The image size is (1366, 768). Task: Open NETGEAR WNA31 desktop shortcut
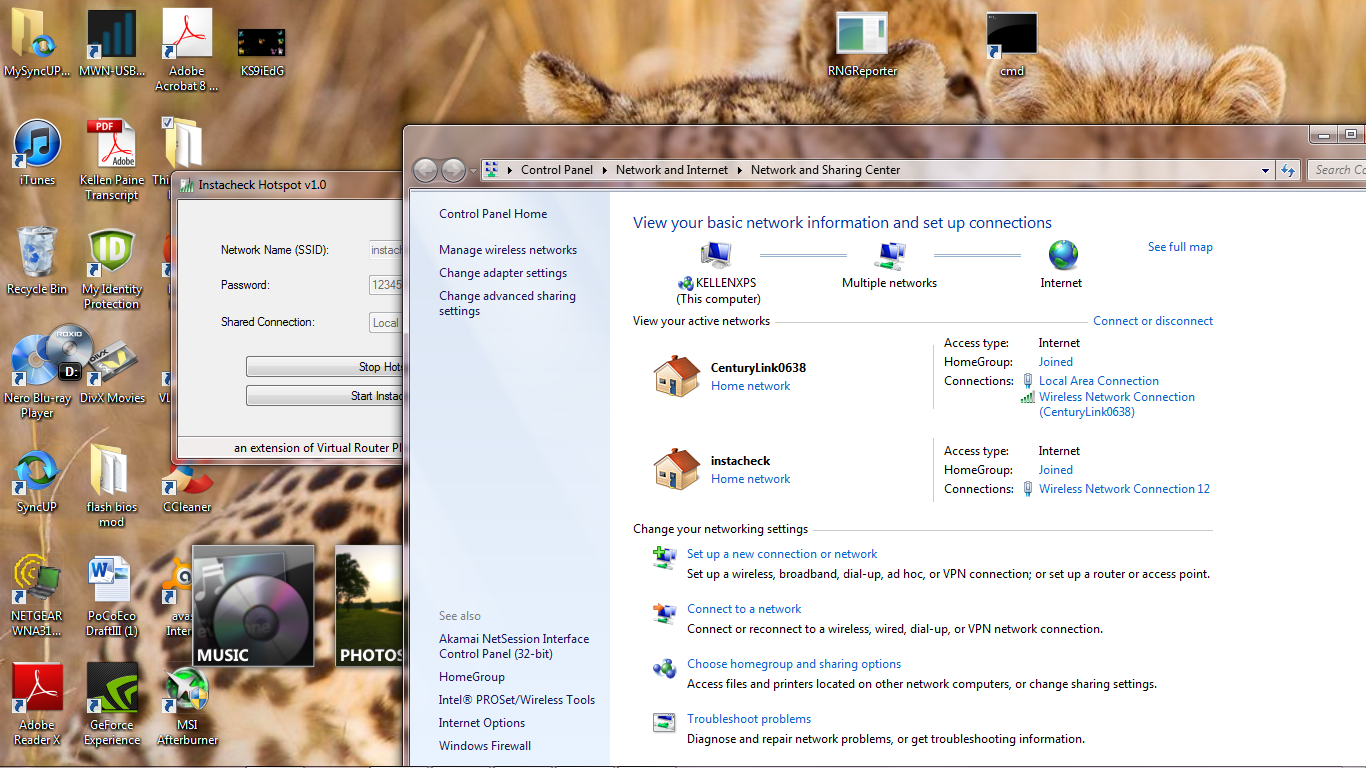click(x=37, y=596)
